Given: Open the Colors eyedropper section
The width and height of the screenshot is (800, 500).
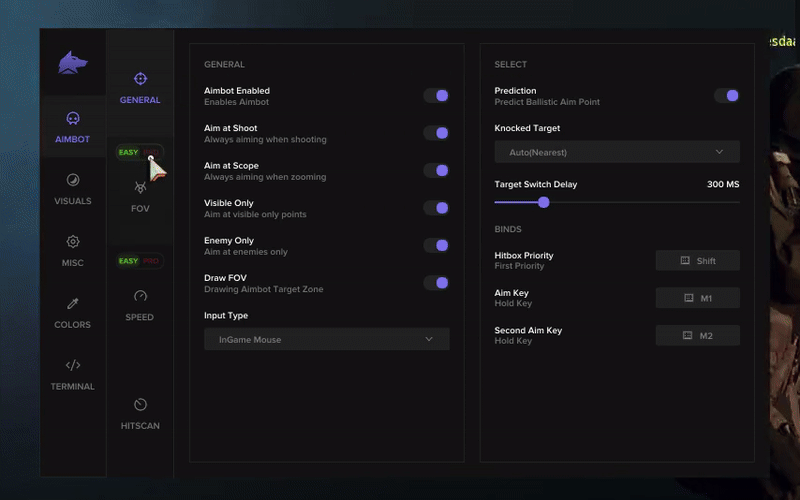Looking at the screenshot, I should tap(72, 312).
